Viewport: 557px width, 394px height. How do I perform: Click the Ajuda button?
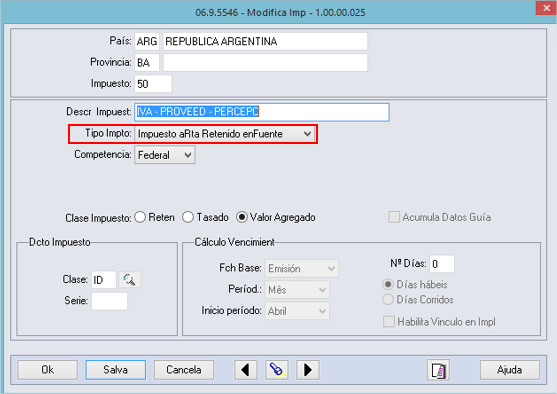[x=510, y=370]
